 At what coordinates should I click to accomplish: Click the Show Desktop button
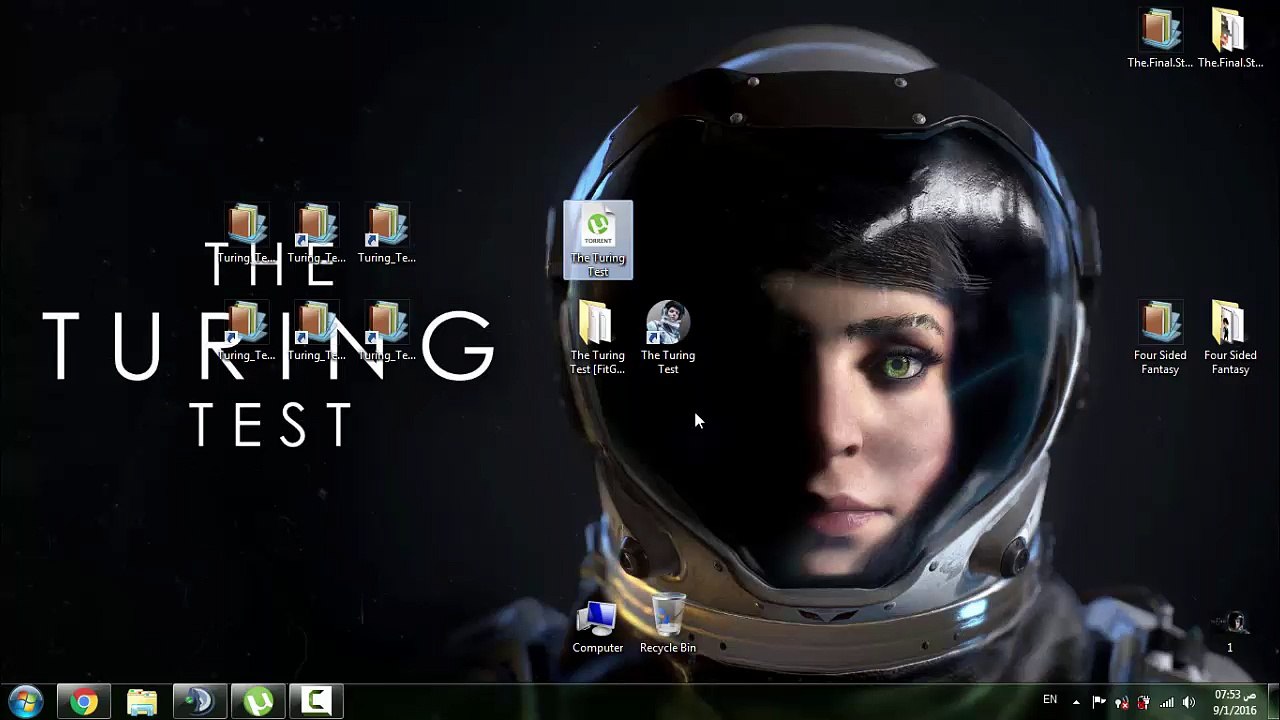point(1273,702)
